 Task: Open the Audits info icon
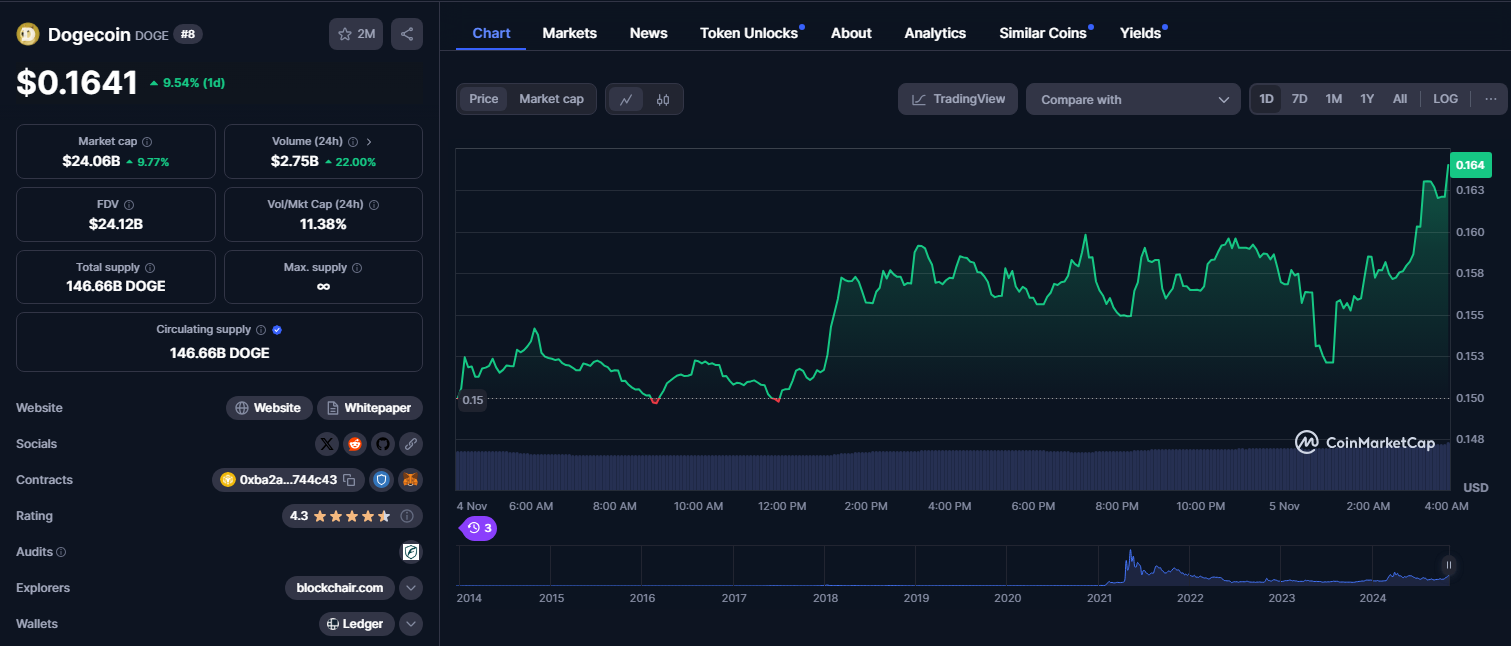tap(61, 552)
